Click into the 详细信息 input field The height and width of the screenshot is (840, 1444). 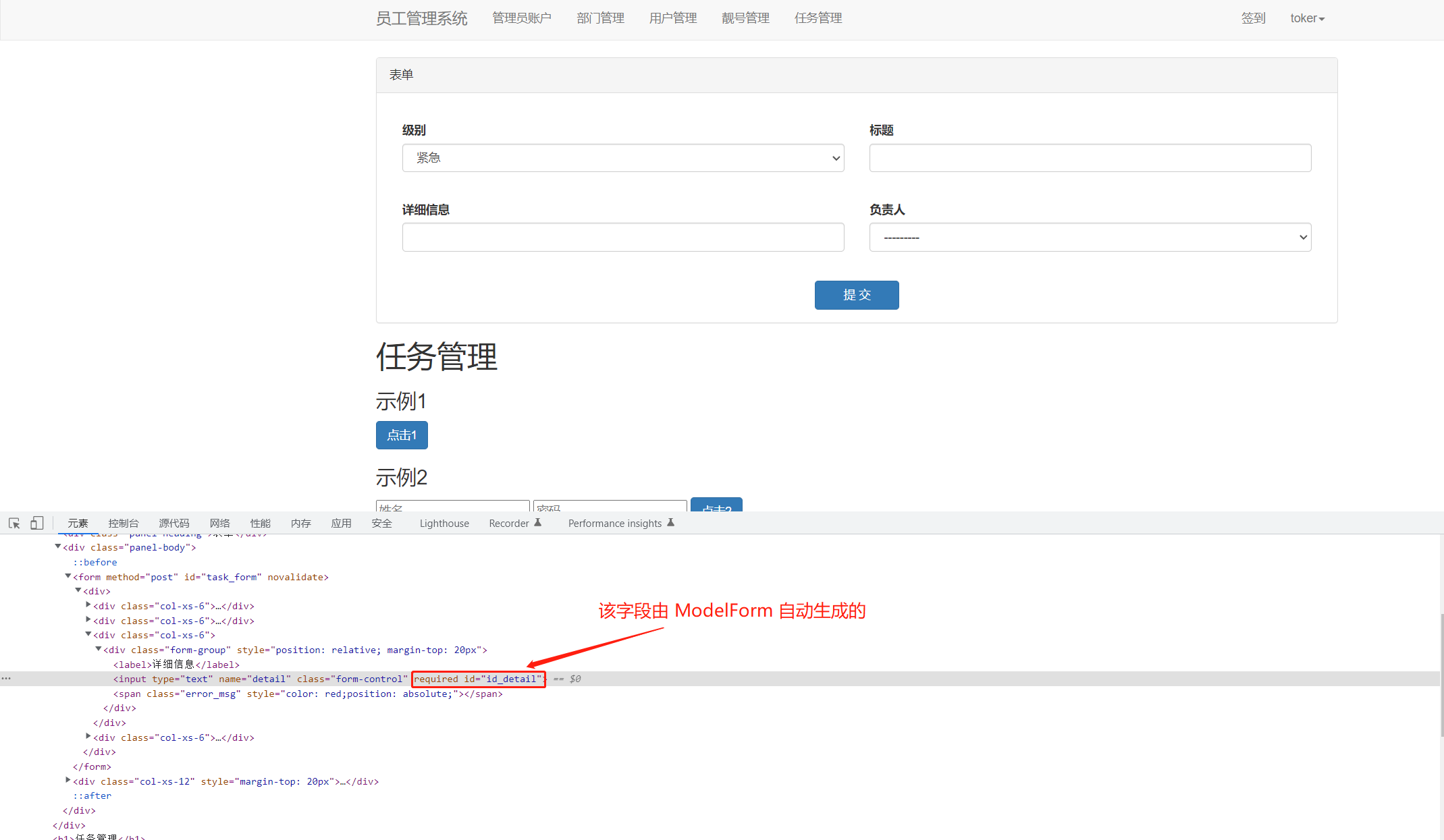(x=623, y=237)
